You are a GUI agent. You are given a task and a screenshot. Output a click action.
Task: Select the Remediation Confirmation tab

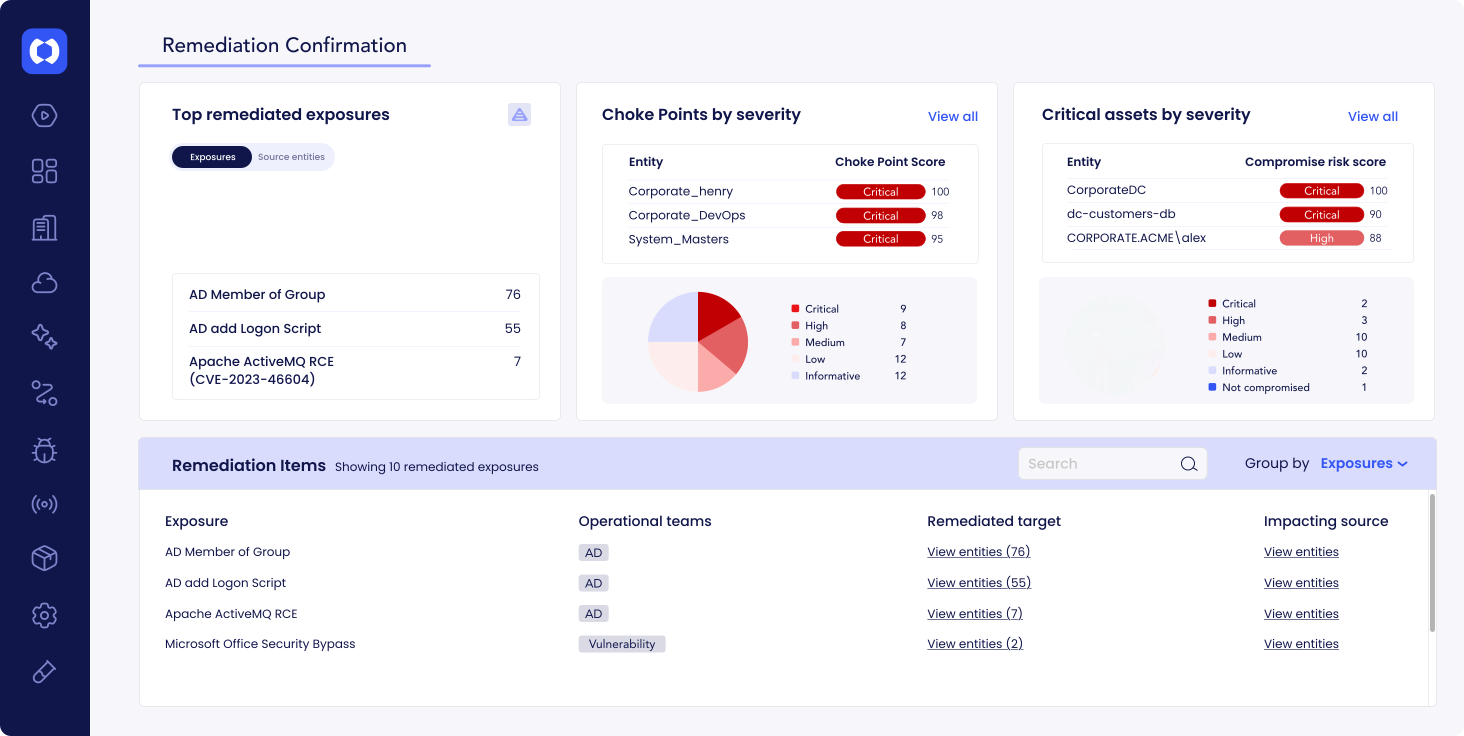[284, 46]
